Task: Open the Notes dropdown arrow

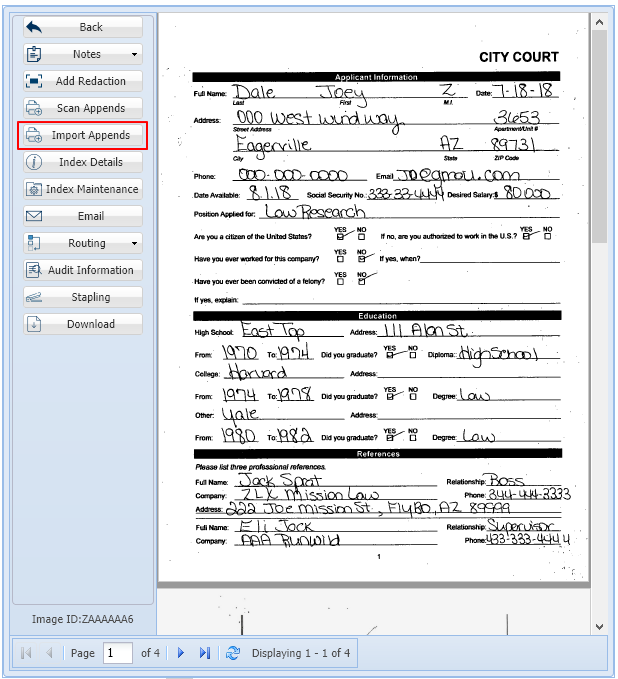Action: (134, 55)
